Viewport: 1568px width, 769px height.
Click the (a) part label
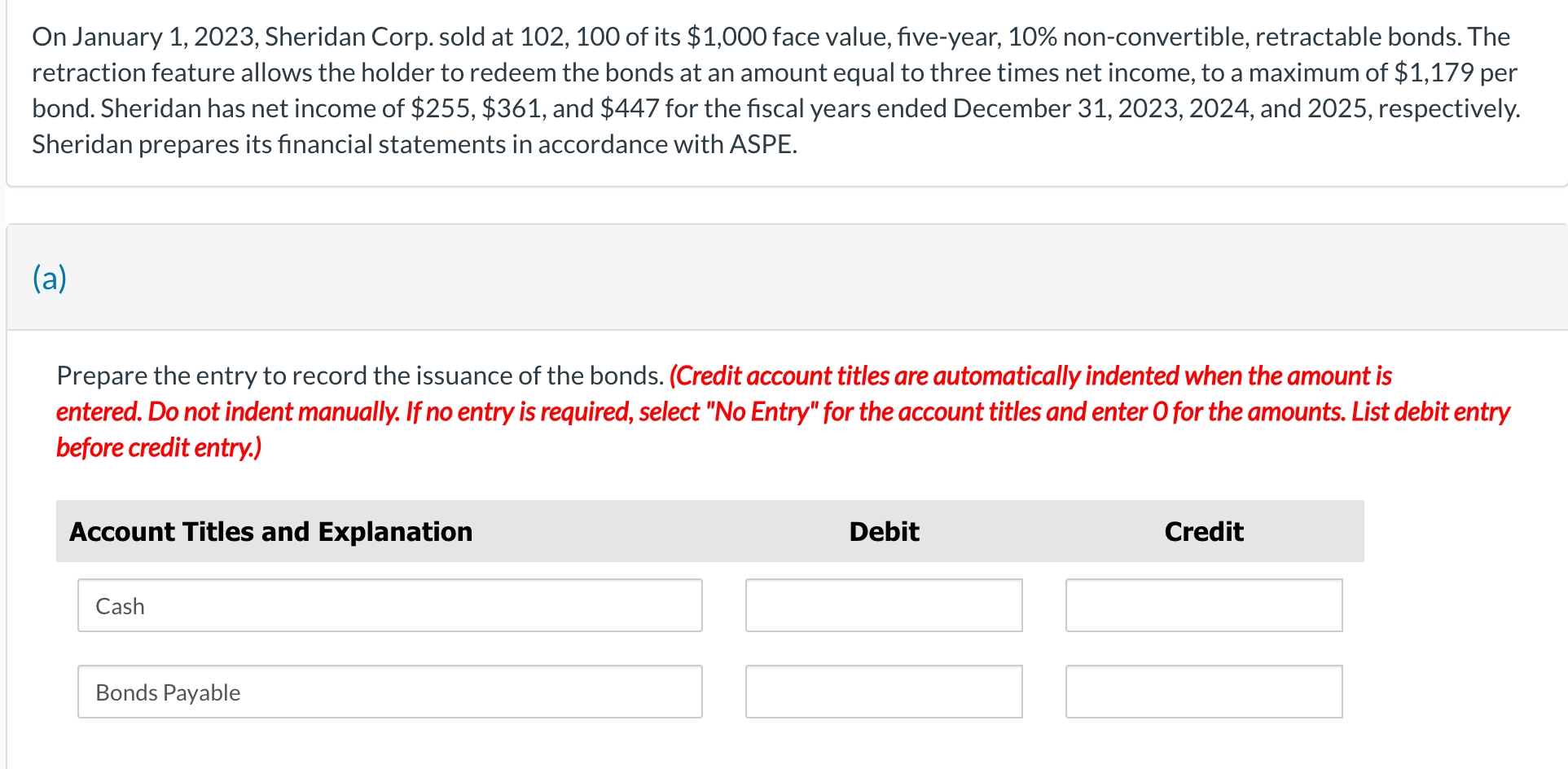click(x=50, y=278)
